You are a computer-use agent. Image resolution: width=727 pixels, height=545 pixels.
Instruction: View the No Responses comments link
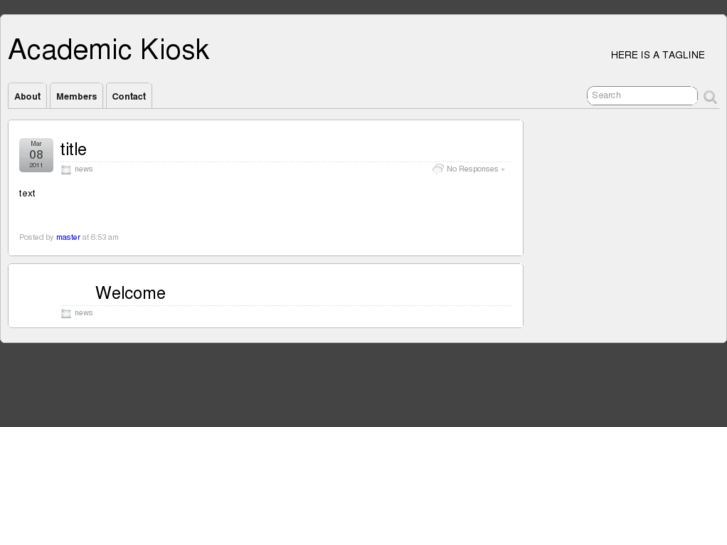click(x=472, y=169)
